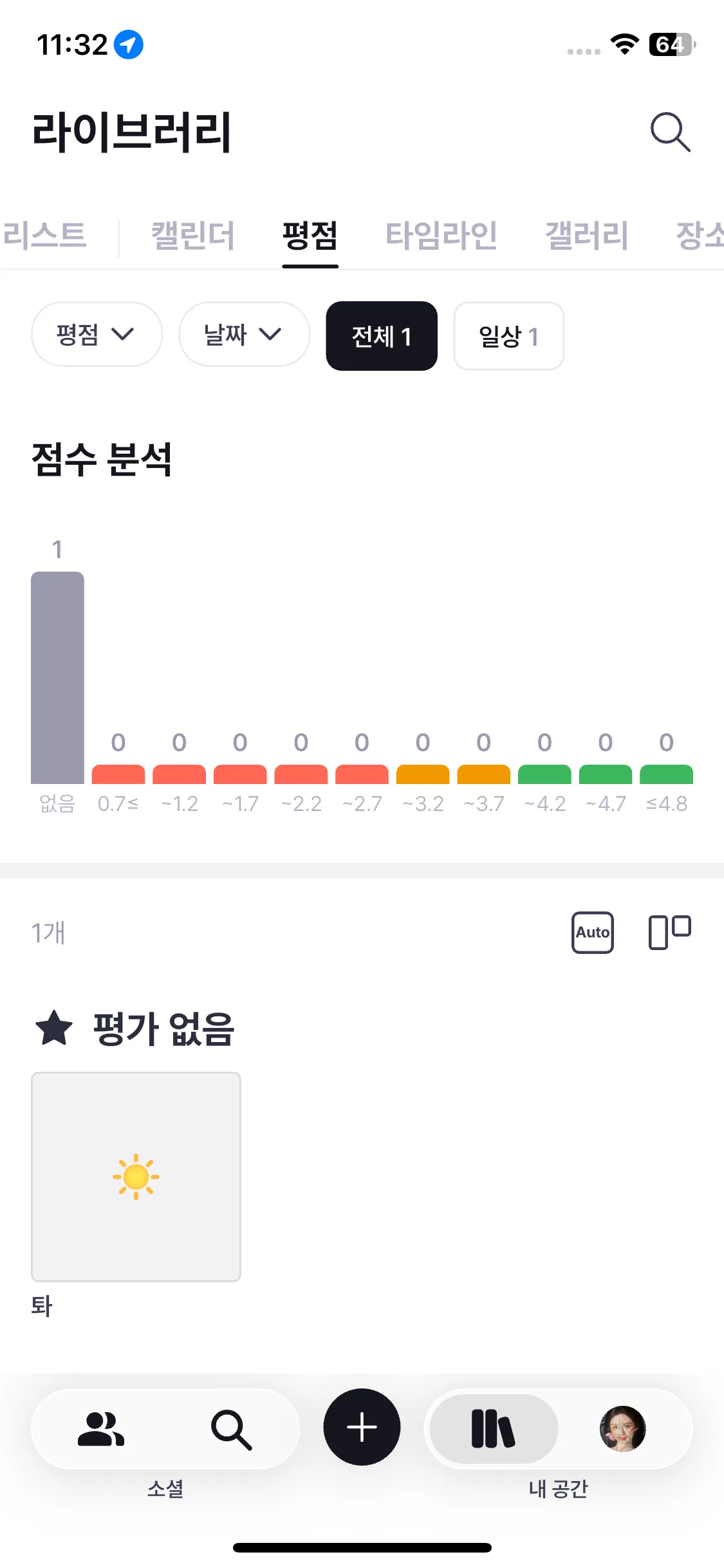Toggle the Auto mode button

(592, 932)
